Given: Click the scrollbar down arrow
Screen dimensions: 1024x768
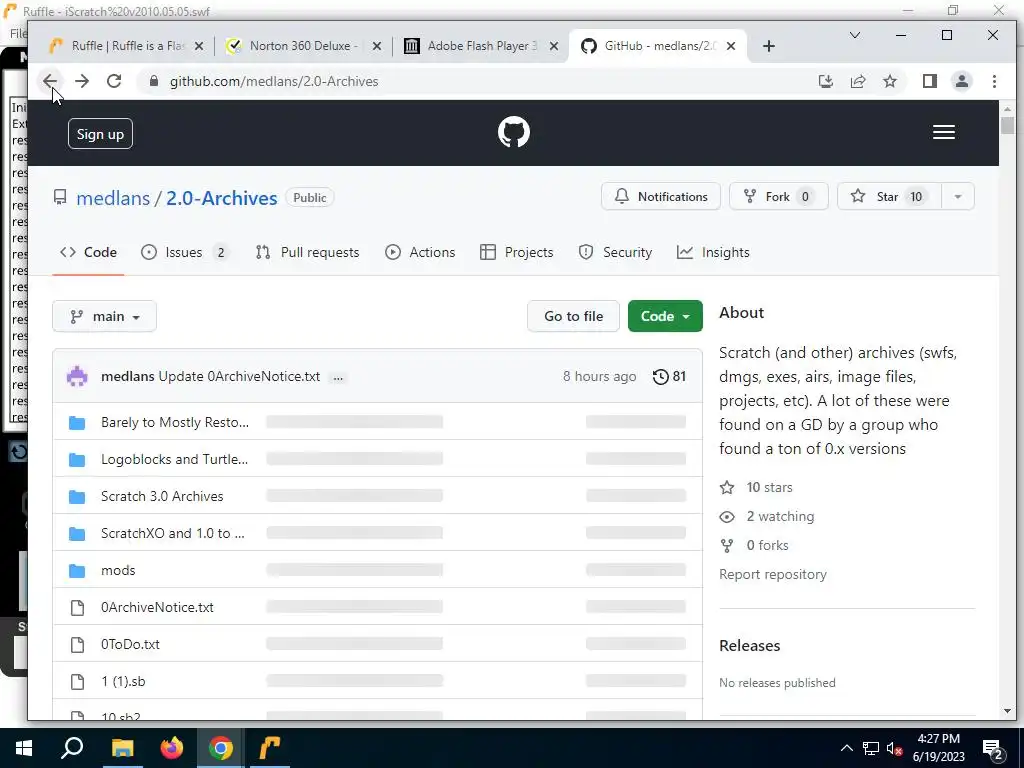Looking at the screenshot, I should [1007, 711].
